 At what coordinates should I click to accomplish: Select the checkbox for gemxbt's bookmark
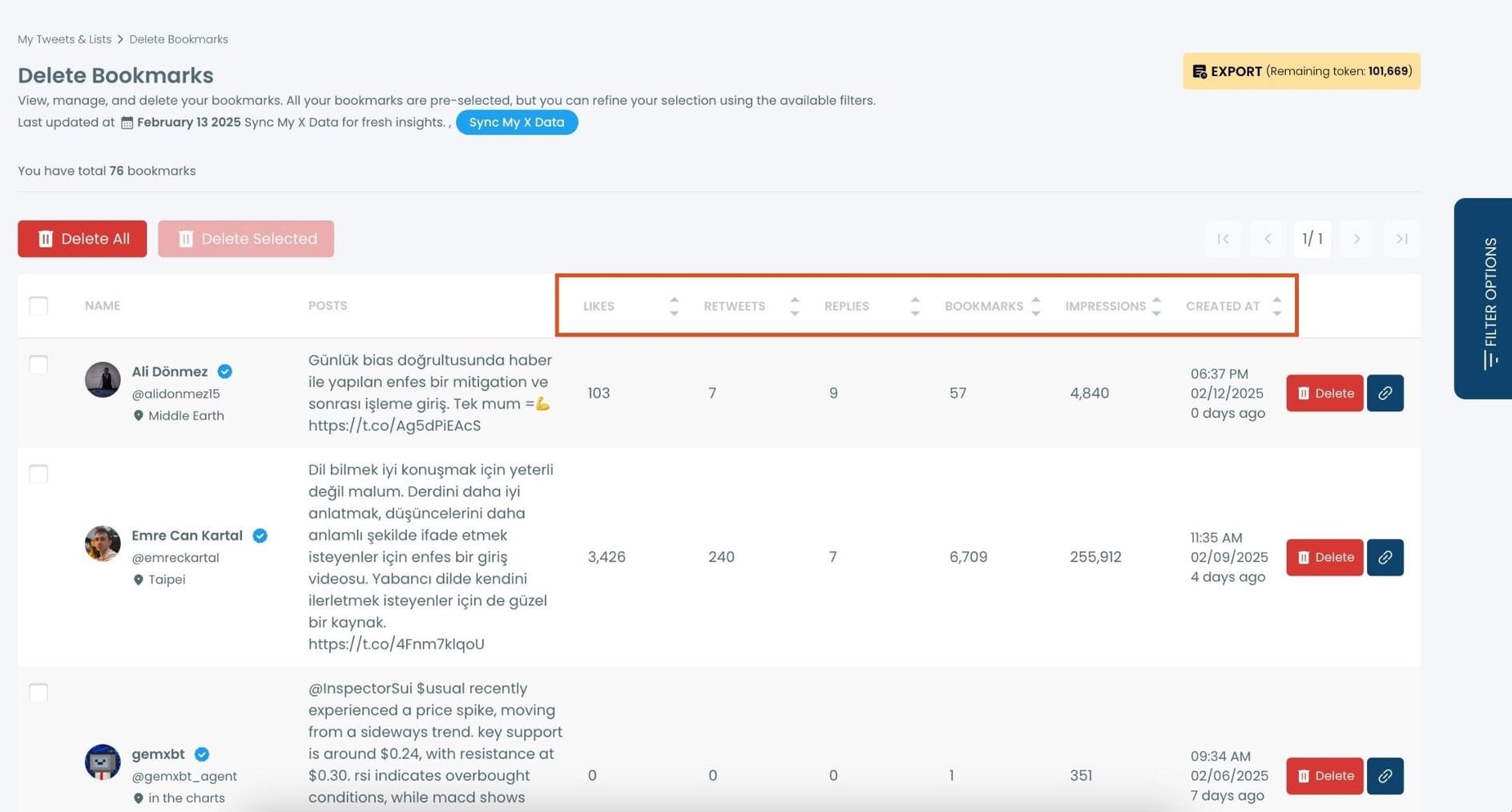[x=38, y=693]
